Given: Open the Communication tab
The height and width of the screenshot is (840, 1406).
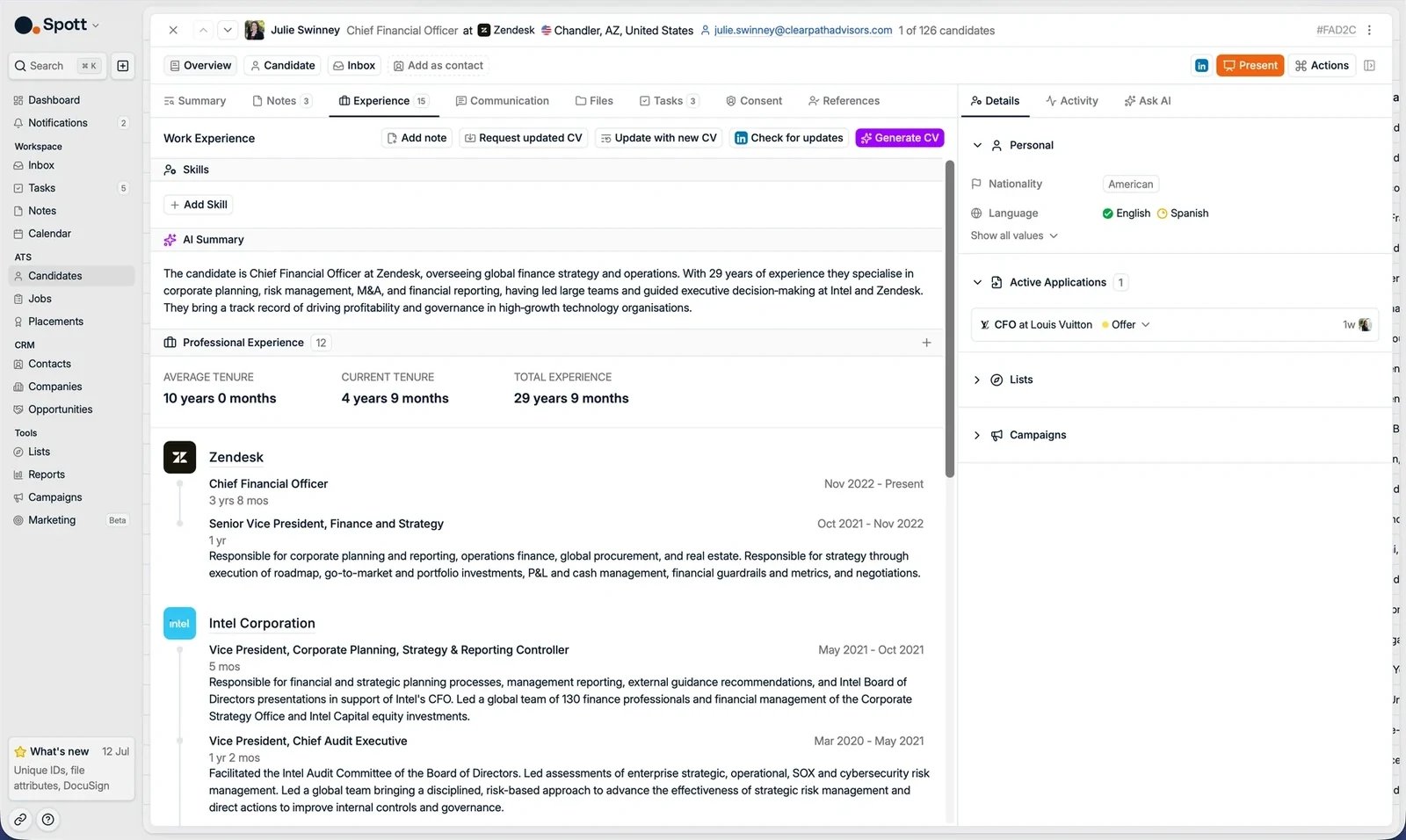Looking at the screenshot, I should (x=502, y=101).
